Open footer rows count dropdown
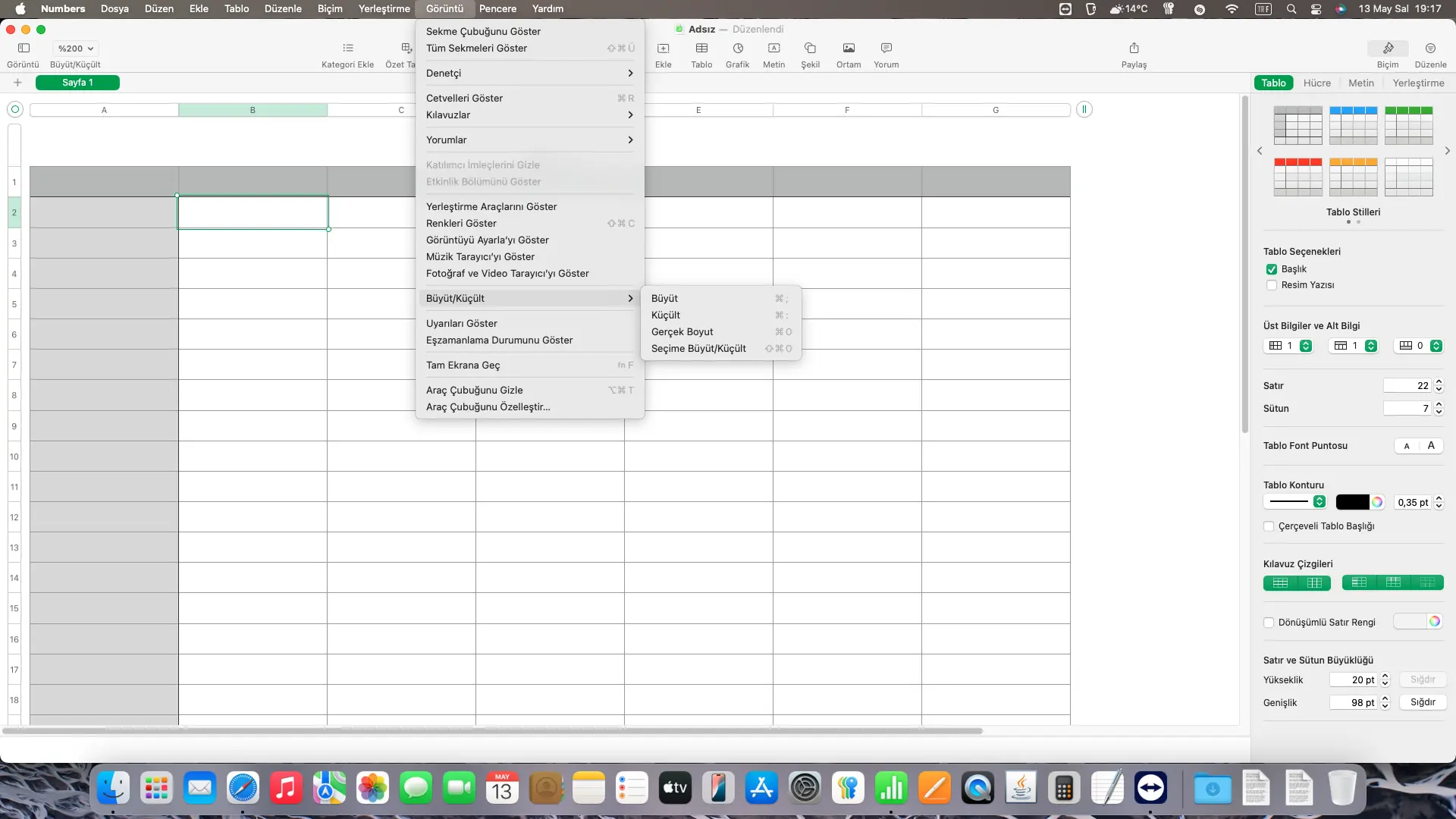The width and height of the screenshot is (1456, 819). coord(1419,346)
